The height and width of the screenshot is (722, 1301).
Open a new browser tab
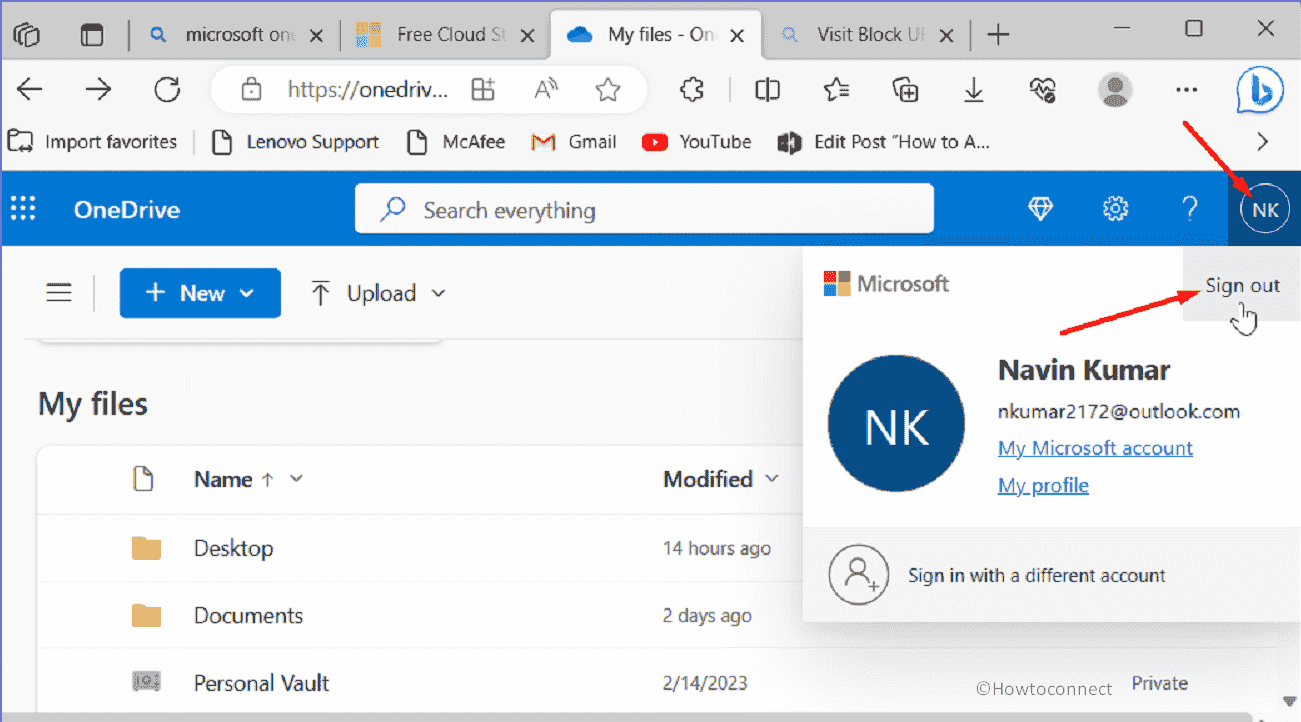(998, 35)
